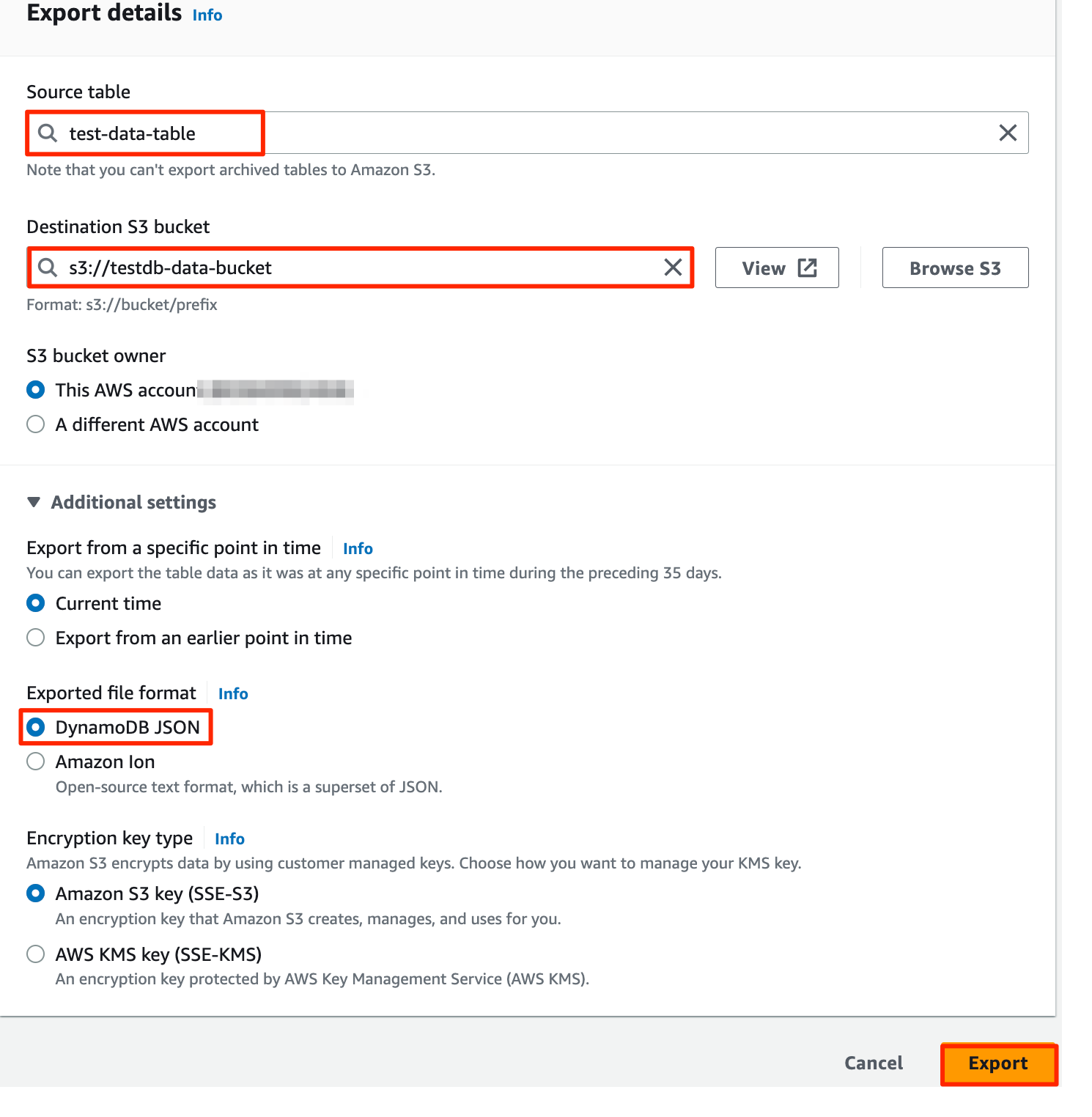Clear the destination bucket path using the X icon
Screen dimensions: 1092x1117
pos(673,268)
